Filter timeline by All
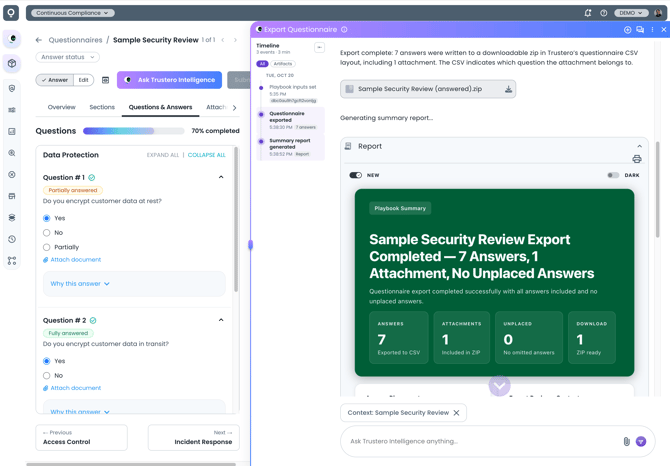The width and height of the screenshot is (670, 466). (262, 64)
